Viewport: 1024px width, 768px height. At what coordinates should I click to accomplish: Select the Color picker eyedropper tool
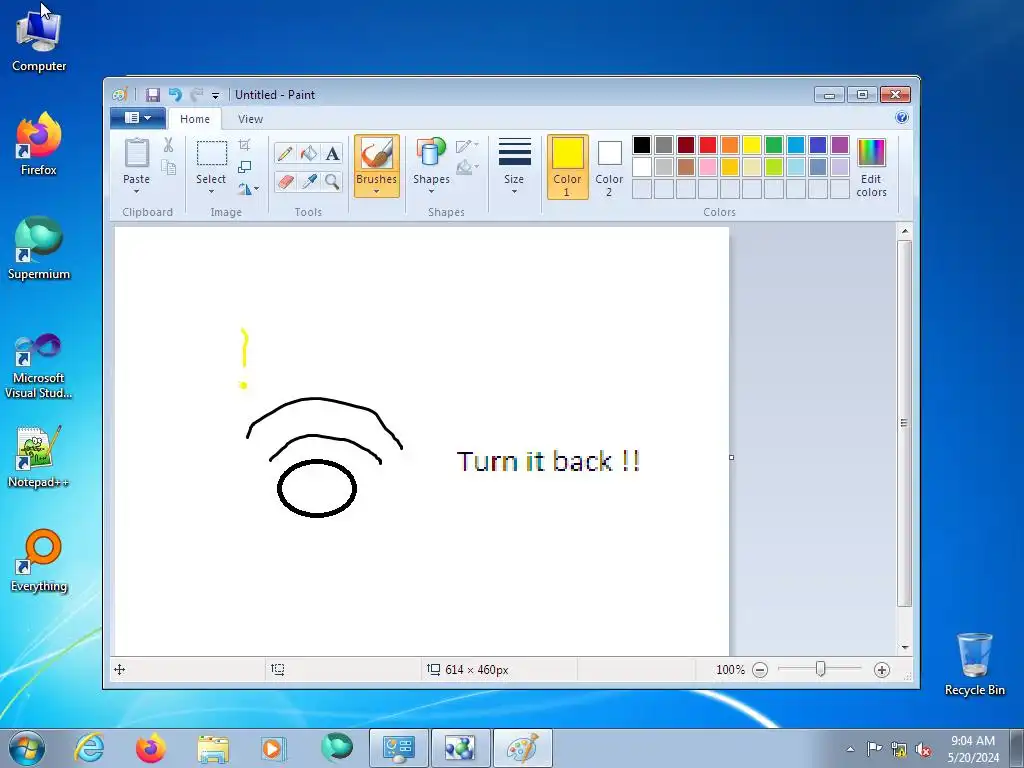tap(308, 181)
